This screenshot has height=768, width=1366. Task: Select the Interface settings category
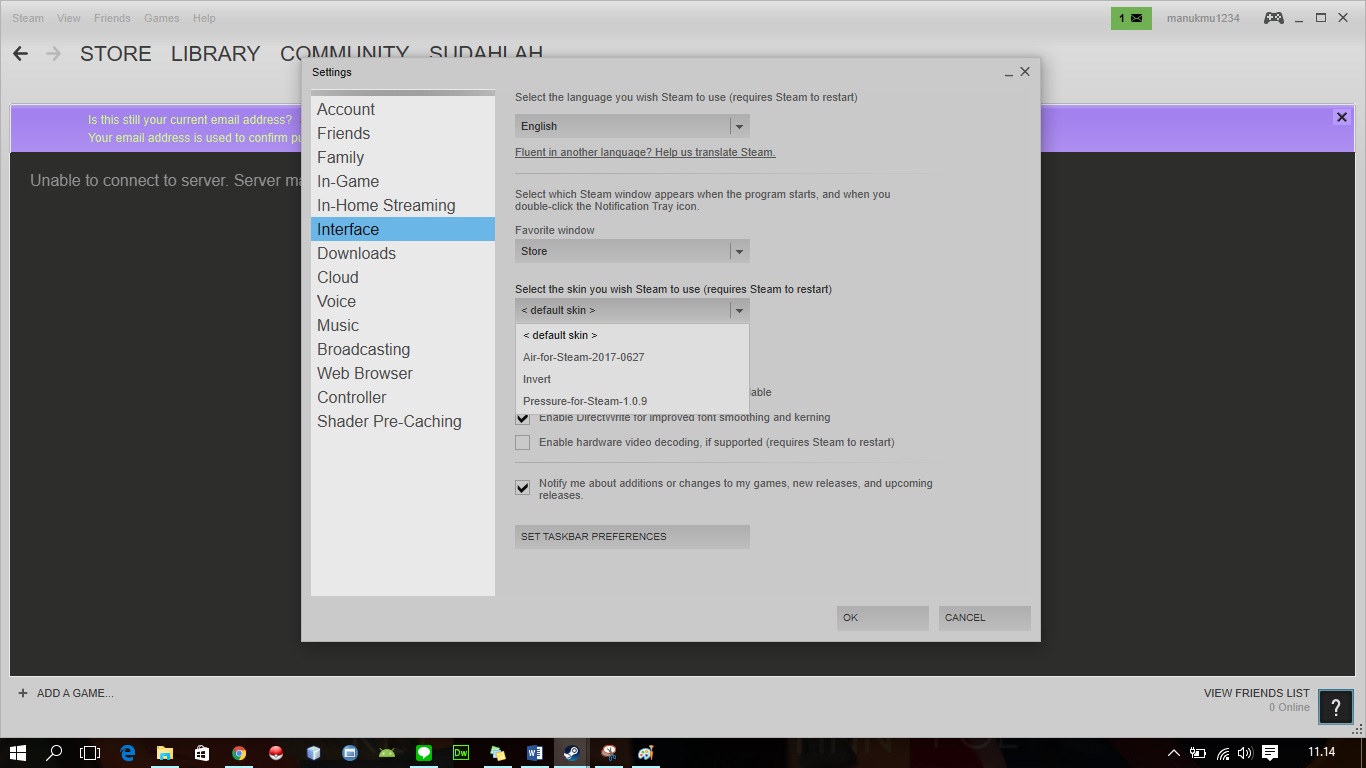[403, 229]
